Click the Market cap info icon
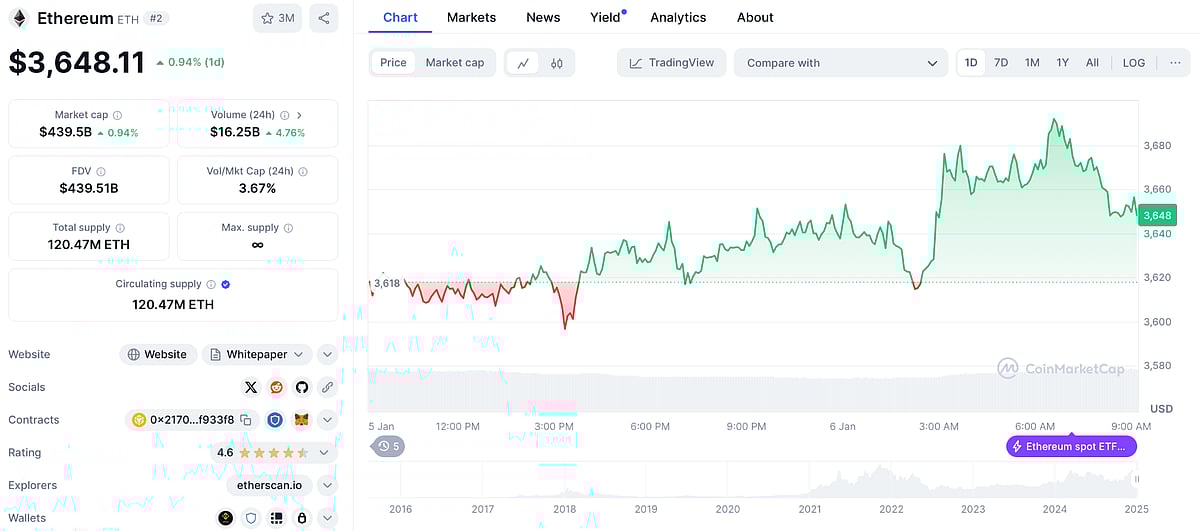1200x531 pixels. [x=117, y=116]
